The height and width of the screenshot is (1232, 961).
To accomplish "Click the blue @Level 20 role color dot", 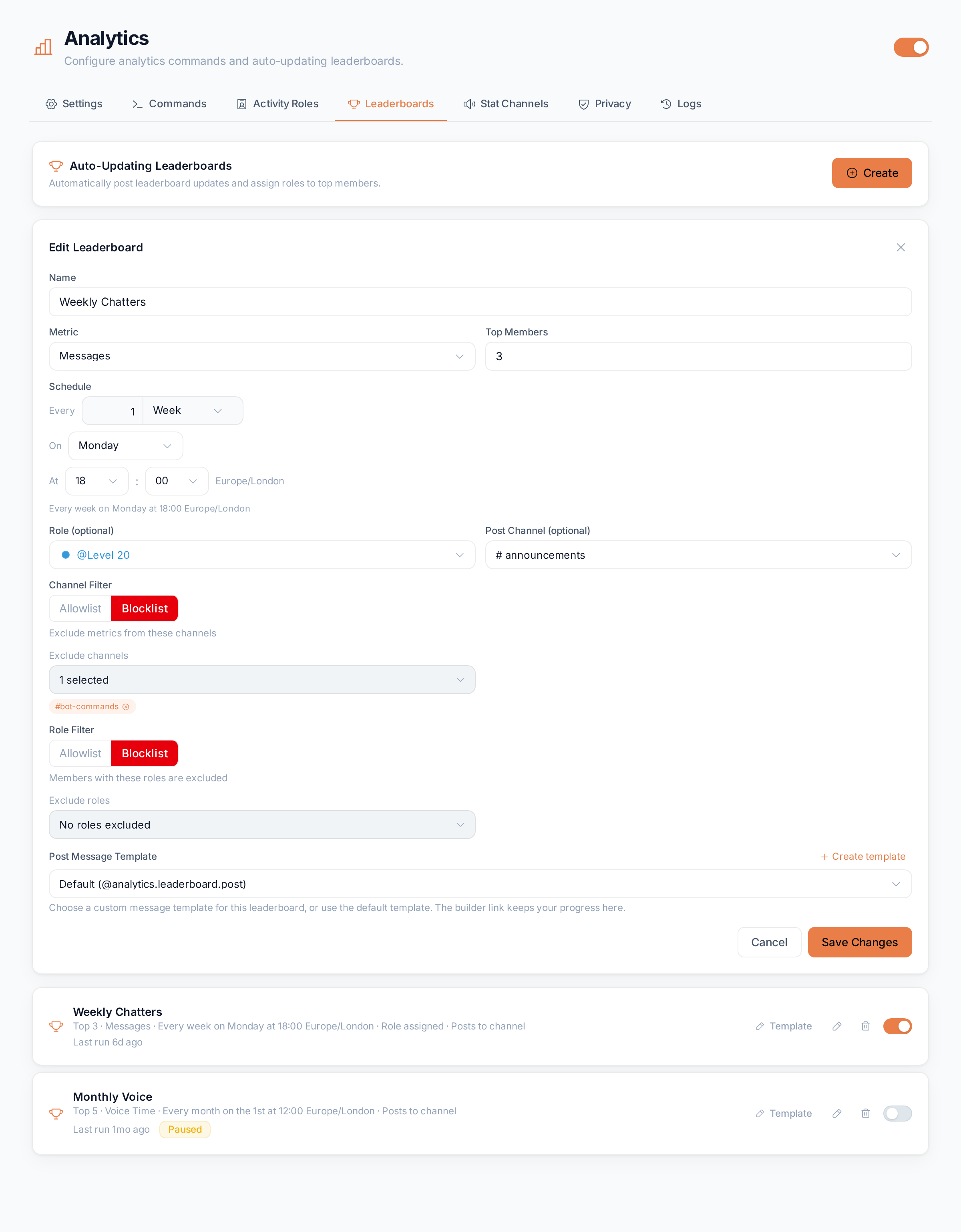I will point(65,555).
